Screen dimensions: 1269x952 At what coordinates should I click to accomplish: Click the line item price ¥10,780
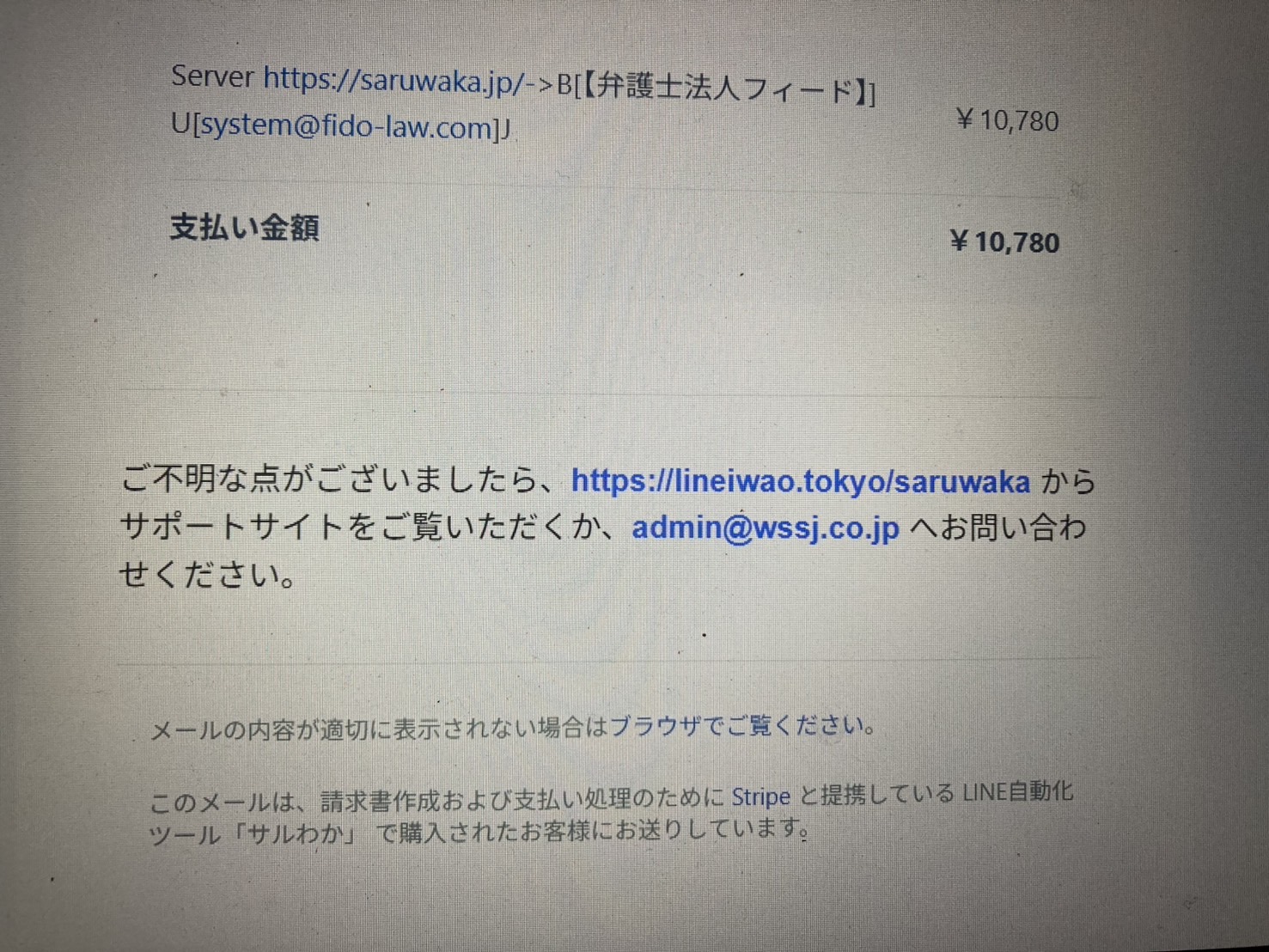(x=1007, y=120)
